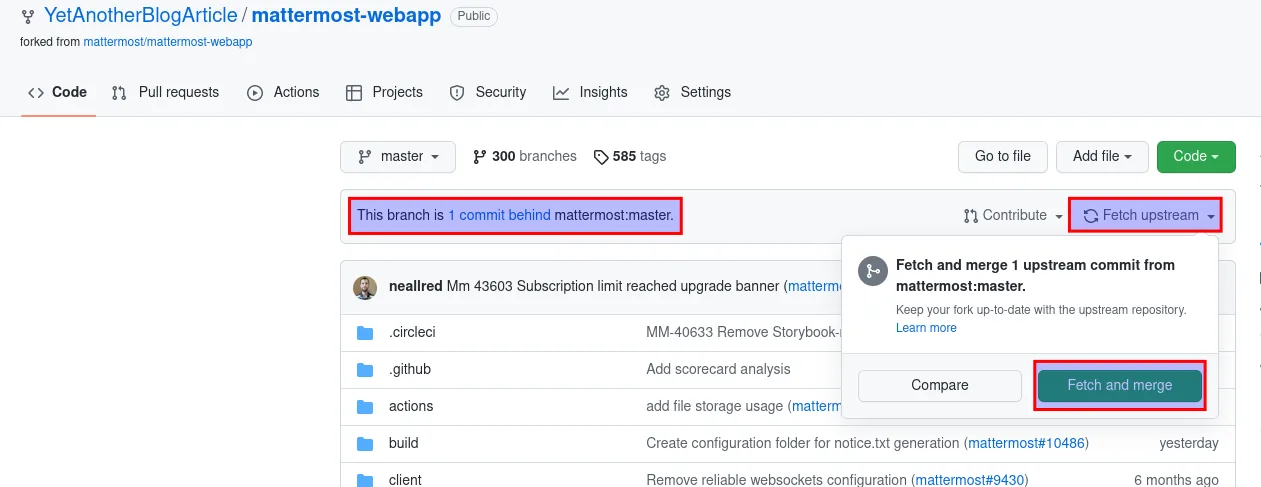This screenshot has height=487, width=1261.
Task: Open the actions folder
Action: (x=411, y=406)
